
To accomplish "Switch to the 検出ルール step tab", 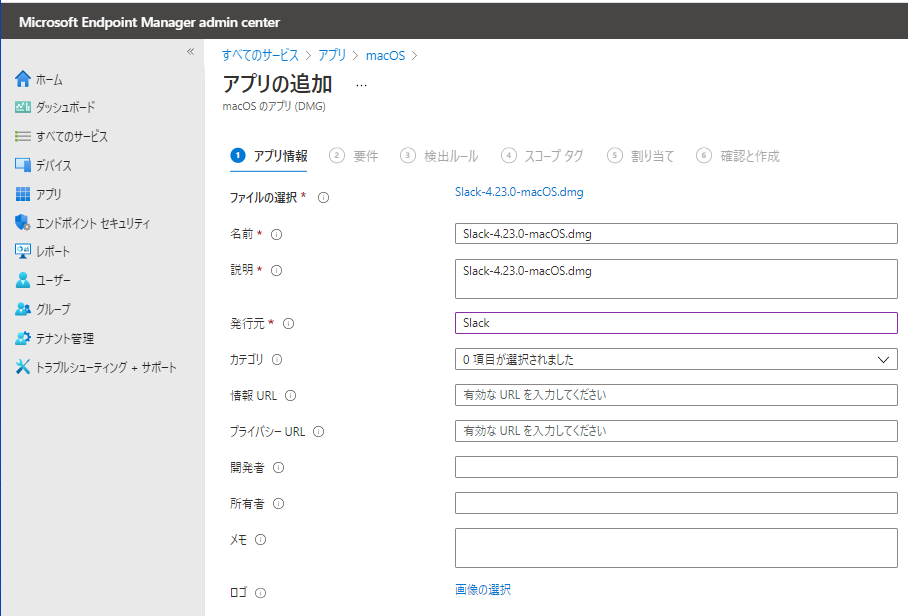I will coord(439,156).
